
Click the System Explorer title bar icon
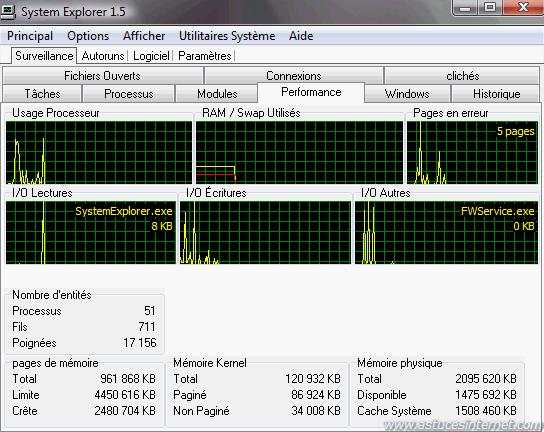click(8, 12)
